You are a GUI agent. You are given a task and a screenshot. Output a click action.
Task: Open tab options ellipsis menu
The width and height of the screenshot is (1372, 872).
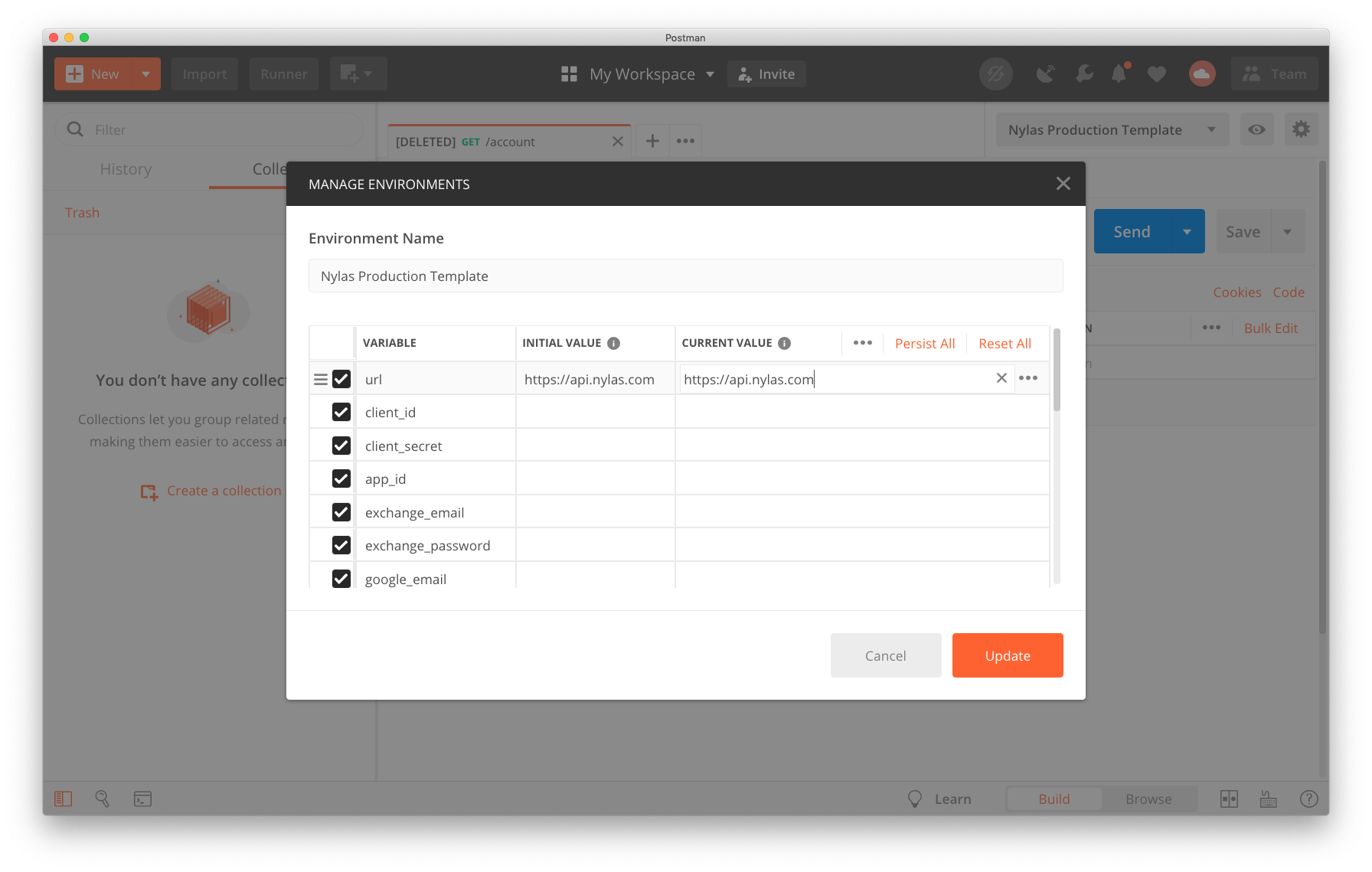point(685,141)
